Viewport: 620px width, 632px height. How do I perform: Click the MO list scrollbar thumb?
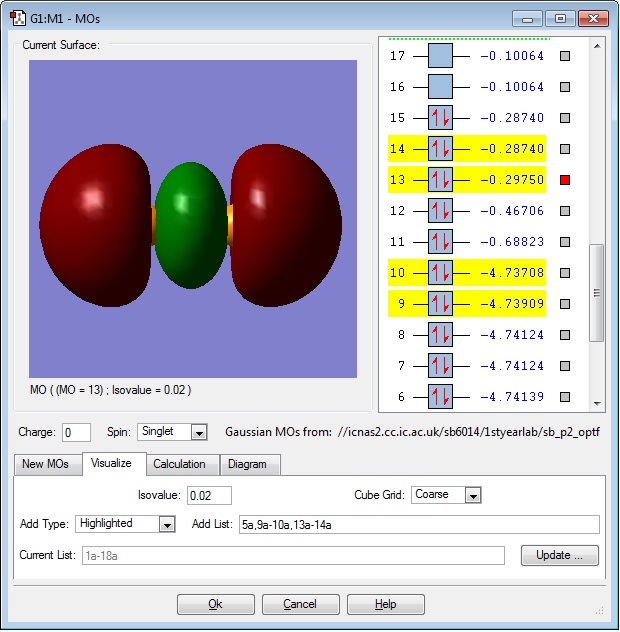[597, 293]
